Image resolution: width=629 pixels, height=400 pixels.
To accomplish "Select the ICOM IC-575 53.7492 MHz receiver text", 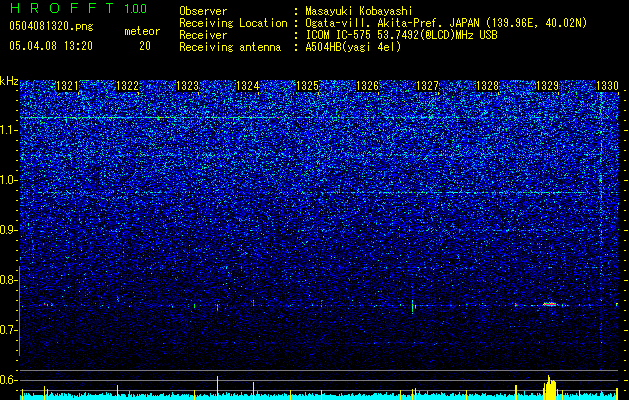I will pyautogui.click(x=401, y=35).
